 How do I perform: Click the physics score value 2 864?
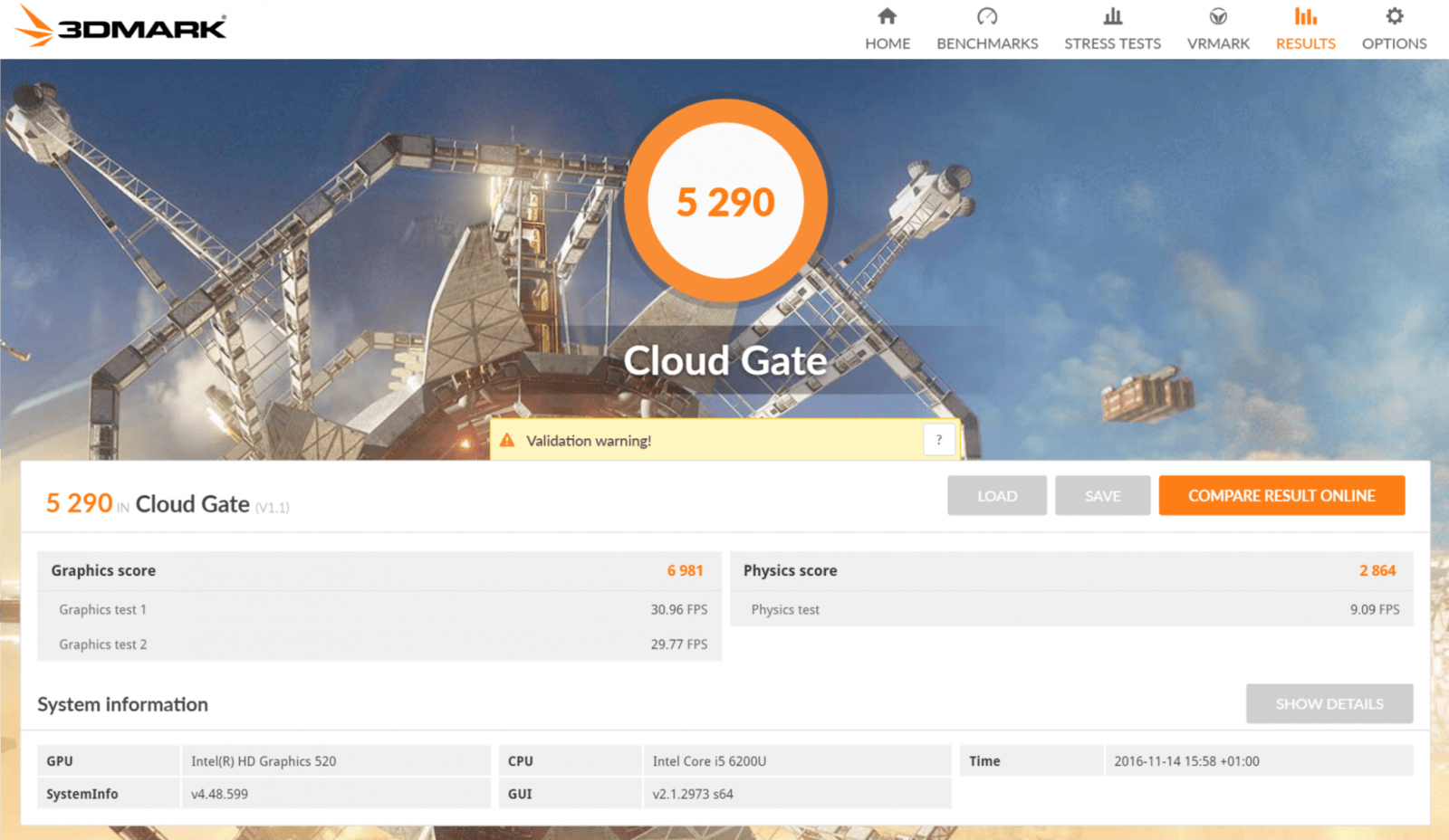coord(1377,570)
